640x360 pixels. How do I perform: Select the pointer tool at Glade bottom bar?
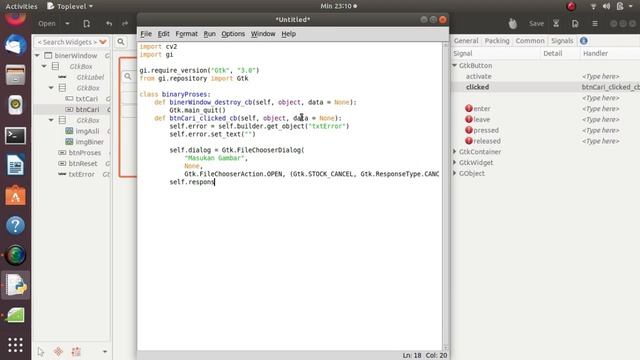40,351
